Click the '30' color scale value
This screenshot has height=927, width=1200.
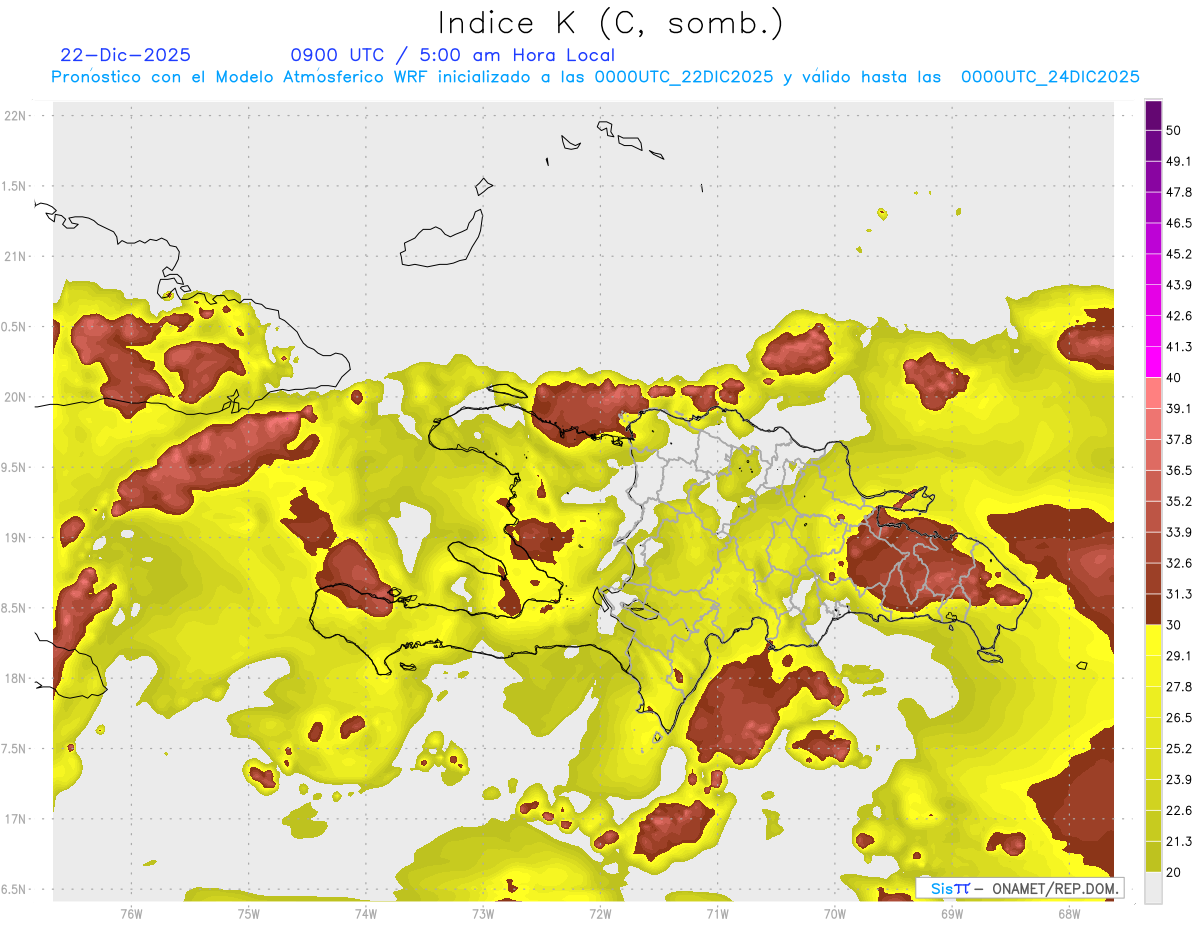1174,625
